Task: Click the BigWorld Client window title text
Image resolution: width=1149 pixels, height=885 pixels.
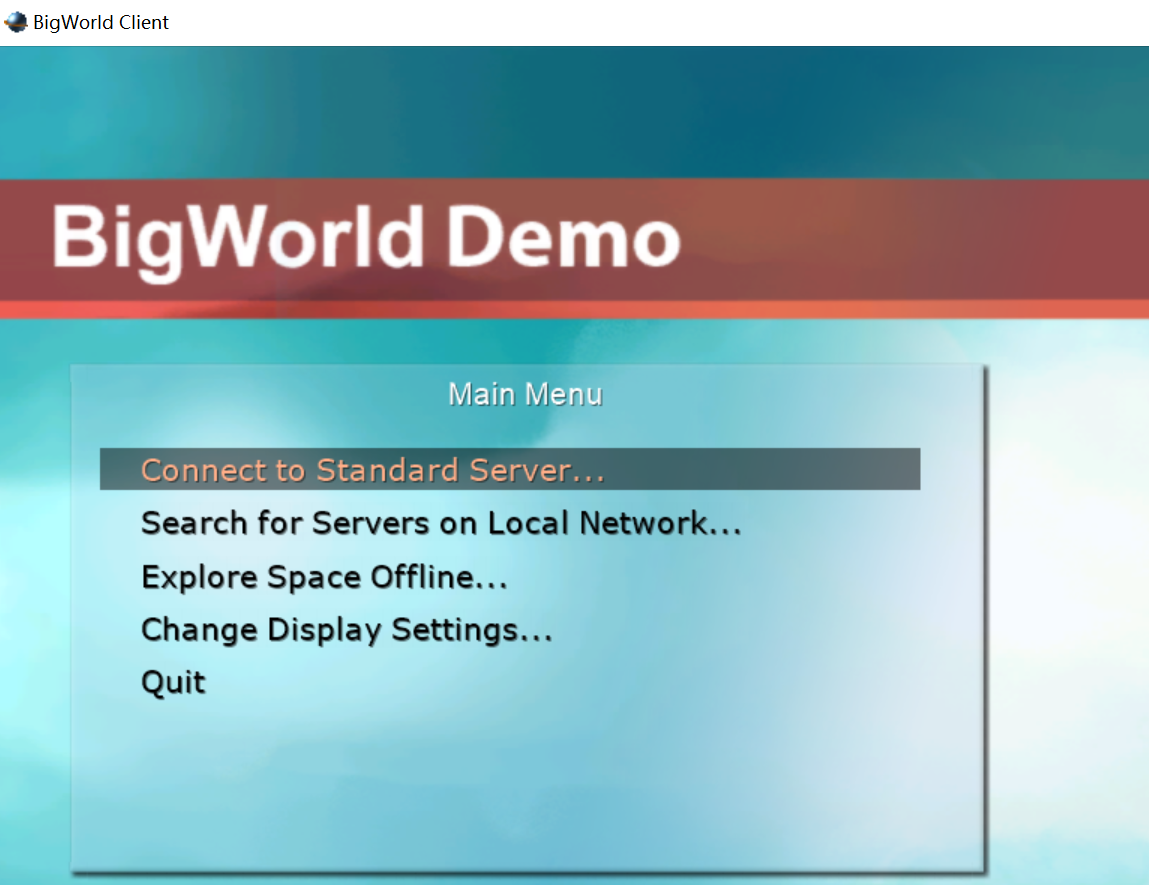Action: pyautogui.click(x=101, y=23)
